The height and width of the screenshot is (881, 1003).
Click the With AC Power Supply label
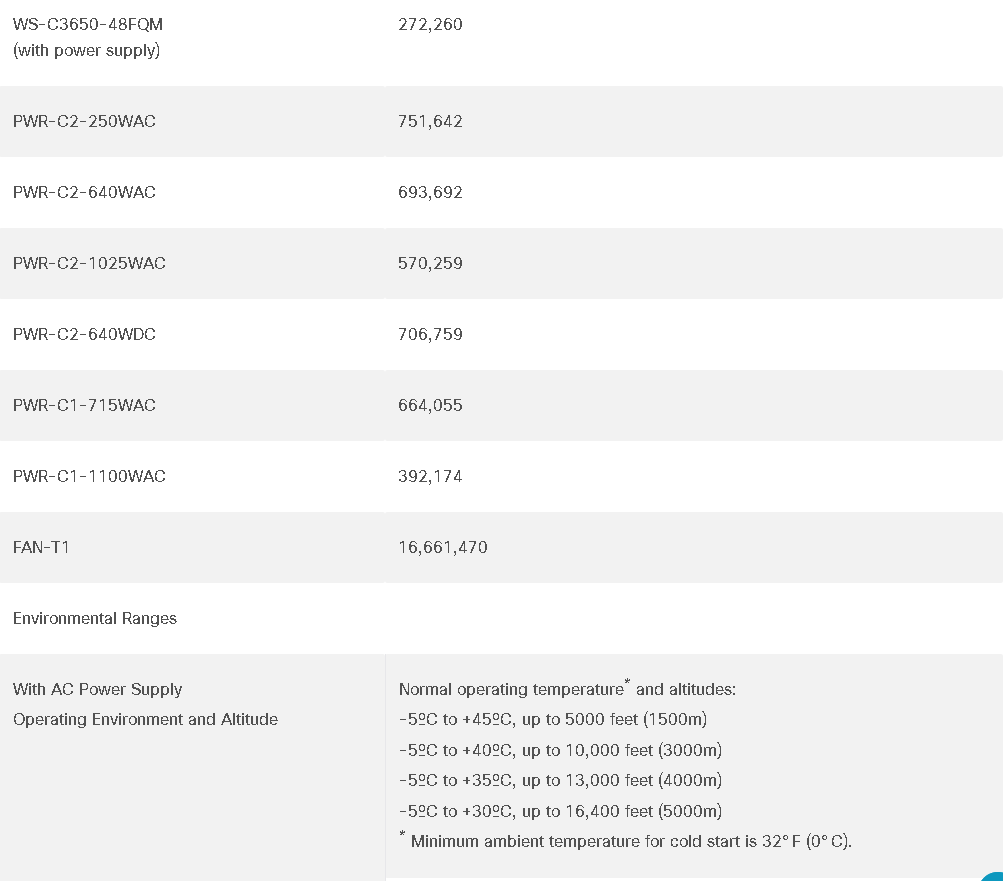(x=97, y=689)
